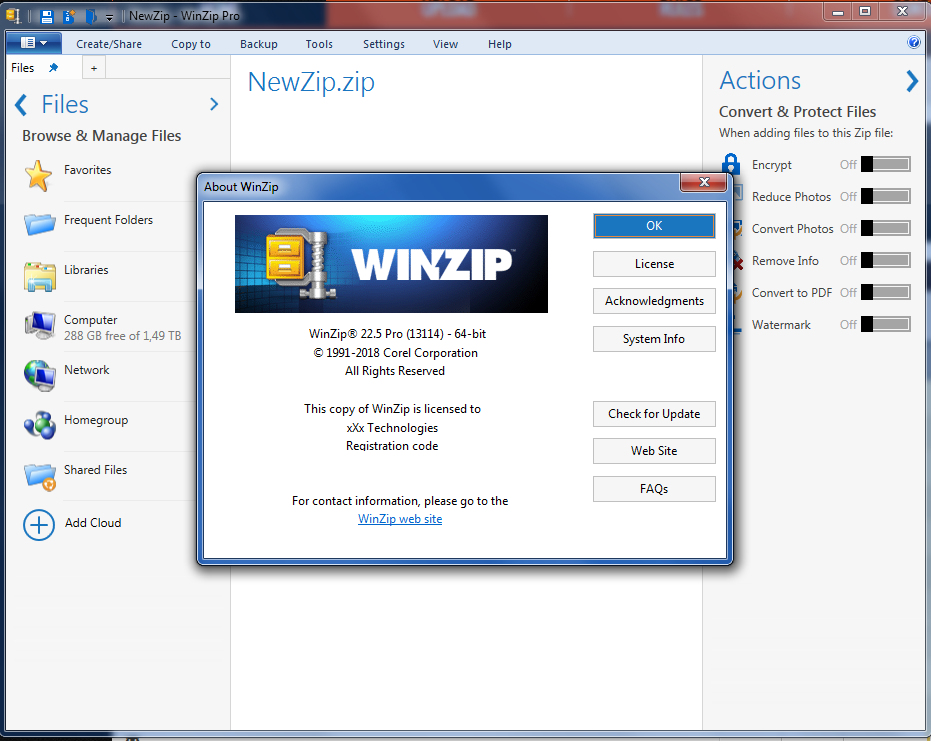Click the blue help question mark icon
The image size is (931, 741).
coord(914,42)
